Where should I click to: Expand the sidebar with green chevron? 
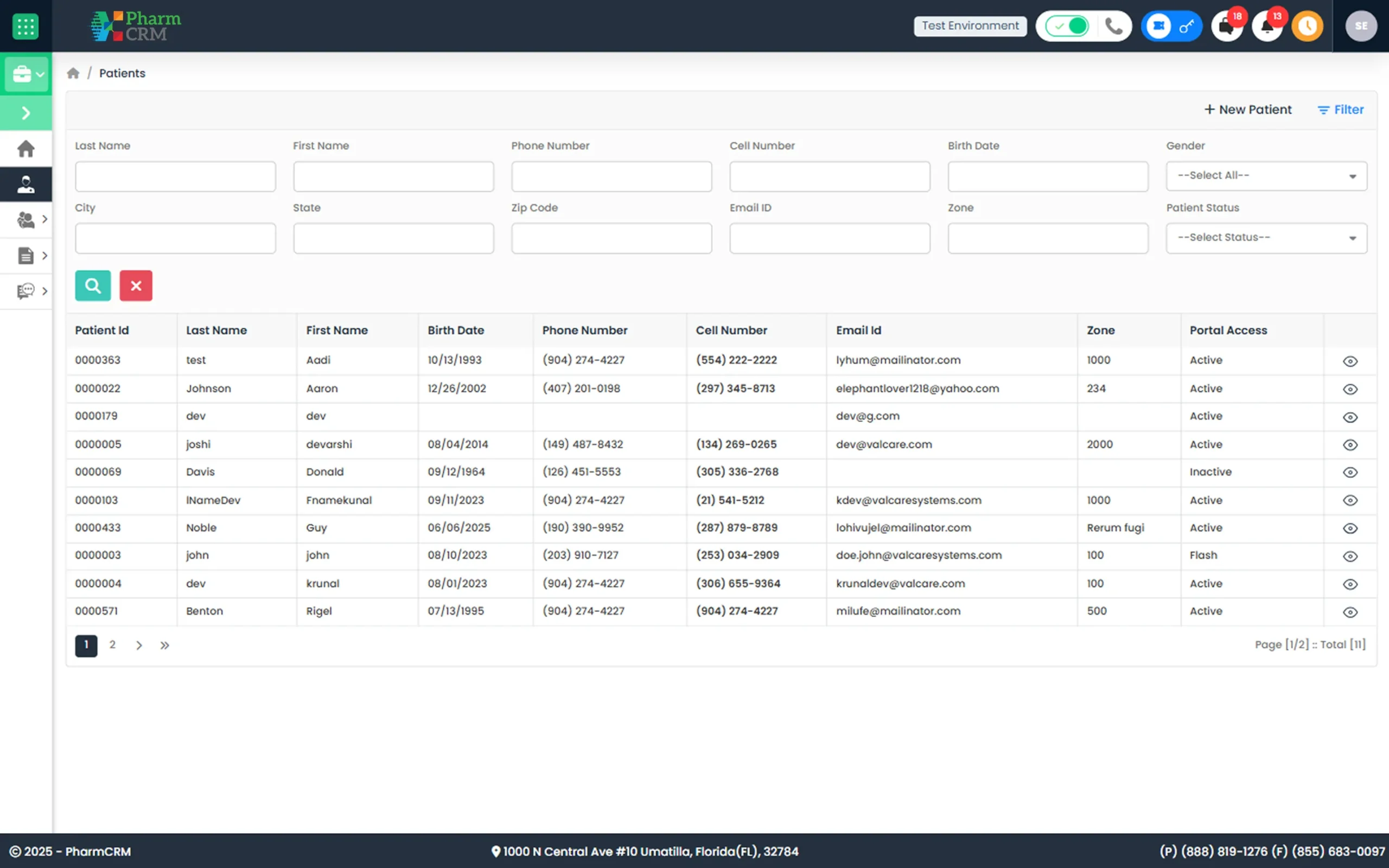(26, 112)
